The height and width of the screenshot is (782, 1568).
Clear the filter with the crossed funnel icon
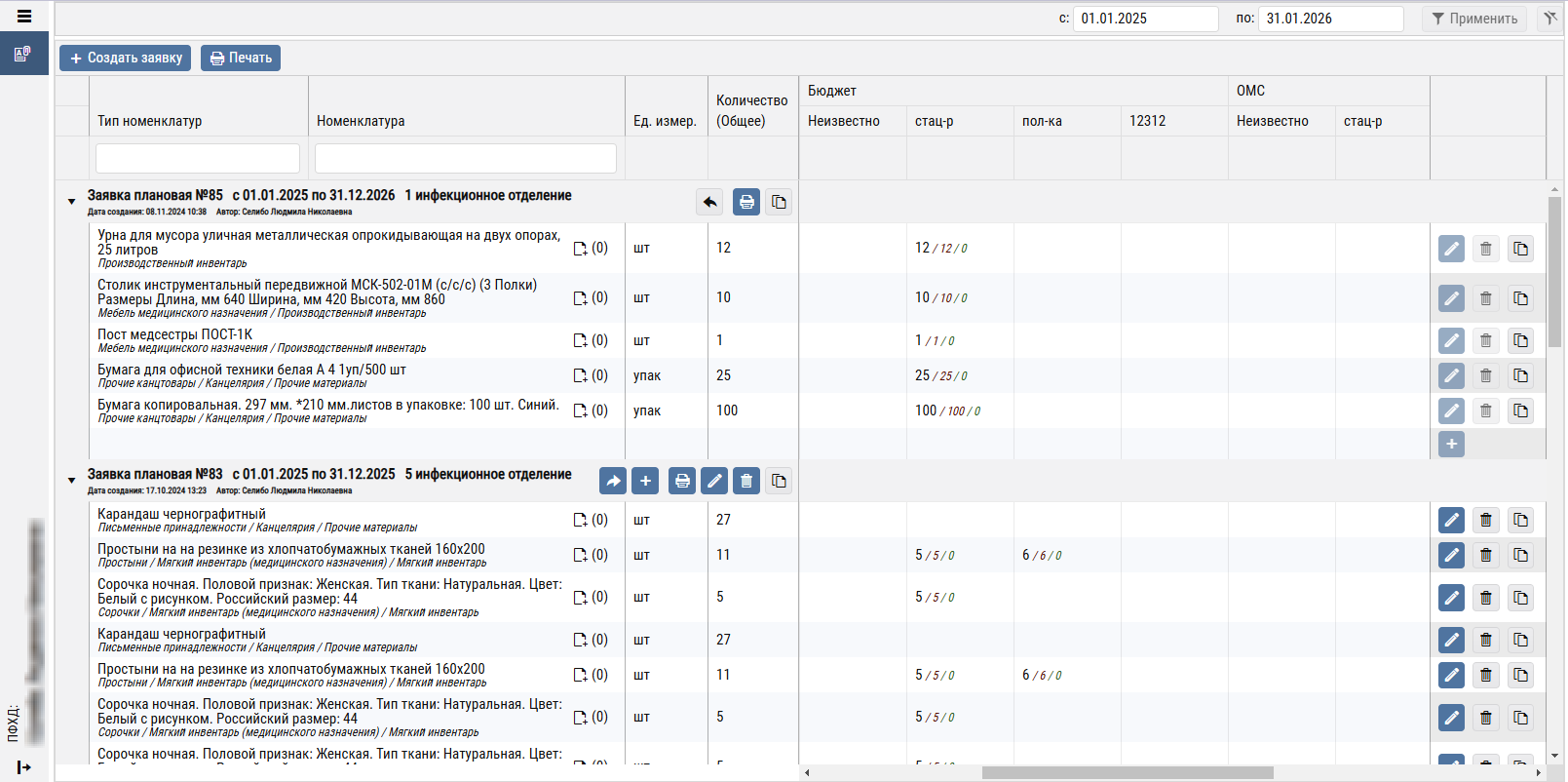tap(1549, 19)
